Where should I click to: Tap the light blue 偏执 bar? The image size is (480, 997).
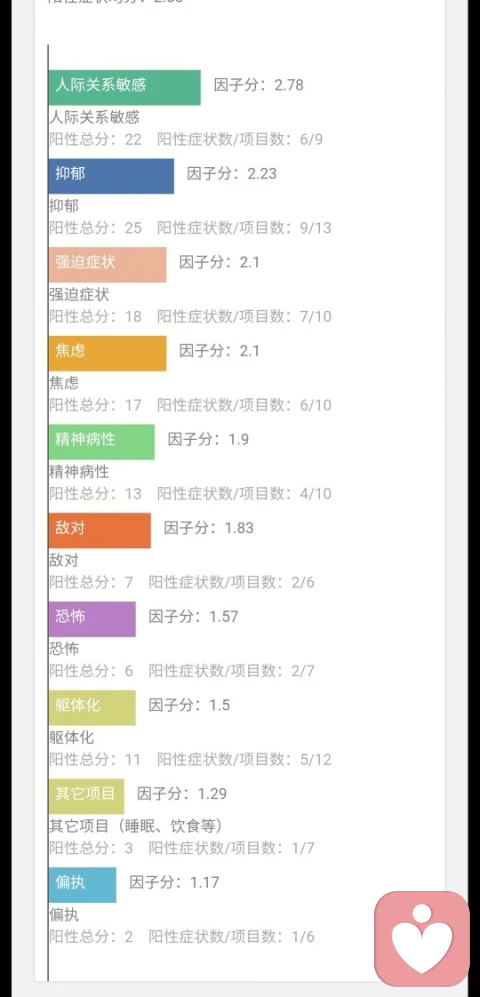pyautogui.click(x=83, y=885)
